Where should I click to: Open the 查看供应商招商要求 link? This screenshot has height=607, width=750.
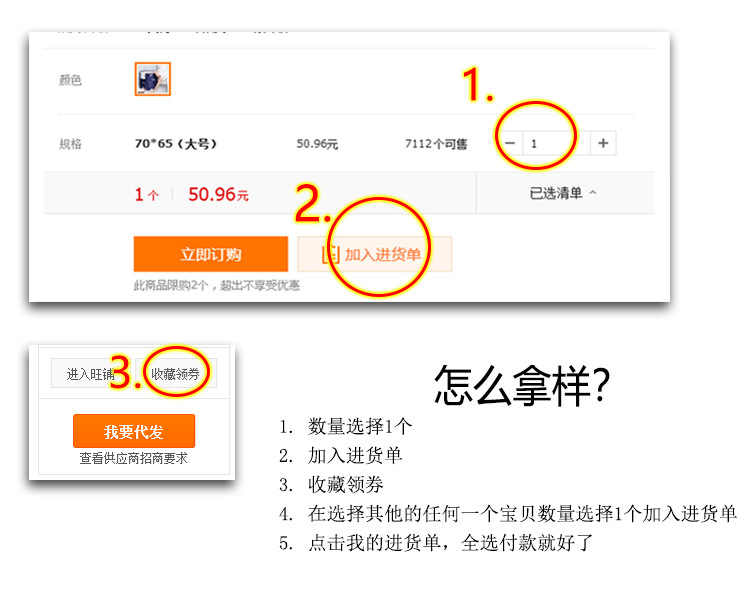(x=133, y=458)
